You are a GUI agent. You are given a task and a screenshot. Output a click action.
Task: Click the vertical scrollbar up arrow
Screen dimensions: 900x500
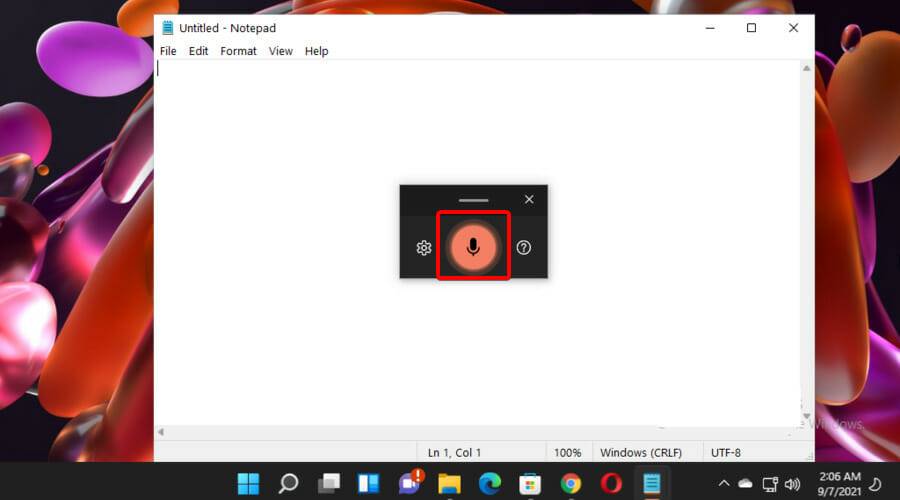[x=806, y=68]
